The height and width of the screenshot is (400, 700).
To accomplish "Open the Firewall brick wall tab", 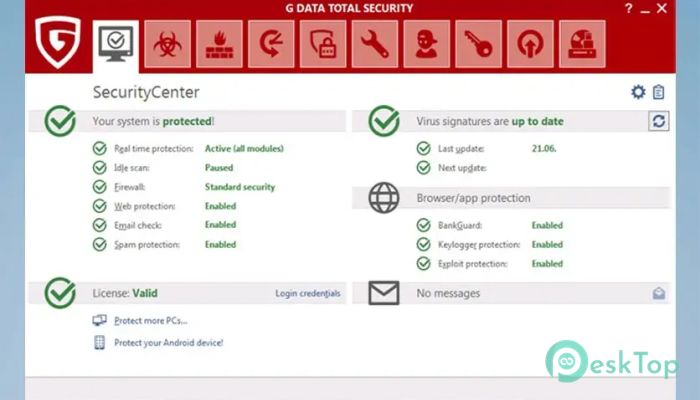I will pos(219,44).
